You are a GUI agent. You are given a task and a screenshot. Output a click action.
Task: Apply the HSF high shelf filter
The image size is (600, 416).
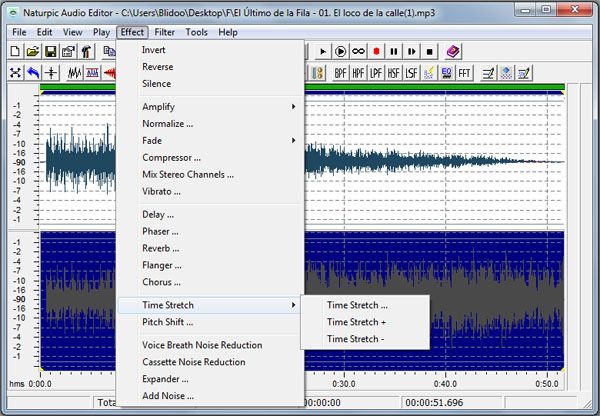394,73
